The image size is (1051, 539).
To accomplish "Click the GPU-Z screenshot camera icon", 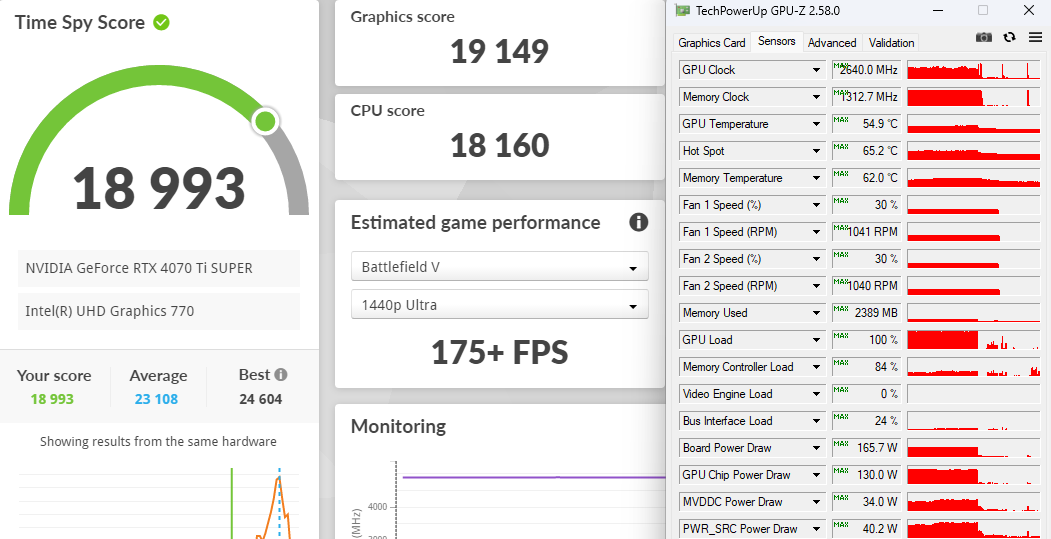I will pos(983,38).
